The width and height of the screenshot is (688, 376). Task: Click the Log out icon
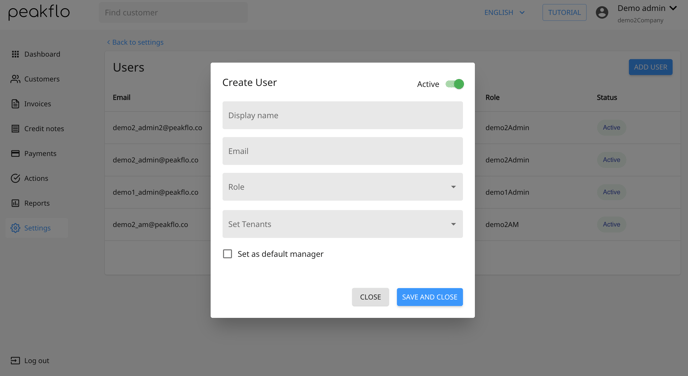pyautogui.click(x=15, y=361)
